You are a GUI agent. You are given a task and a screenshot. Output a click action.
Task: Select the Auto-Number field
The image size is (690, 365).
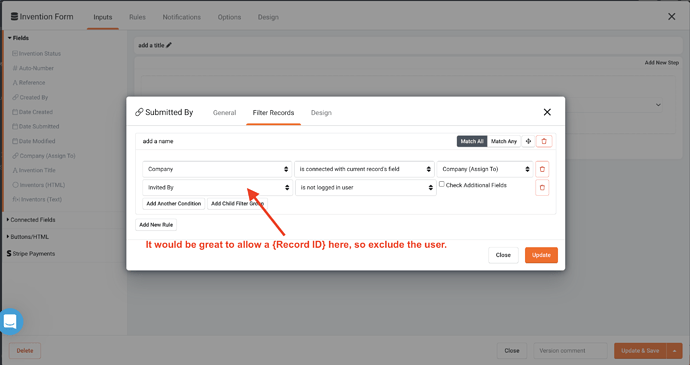click(x=33, y=68)
